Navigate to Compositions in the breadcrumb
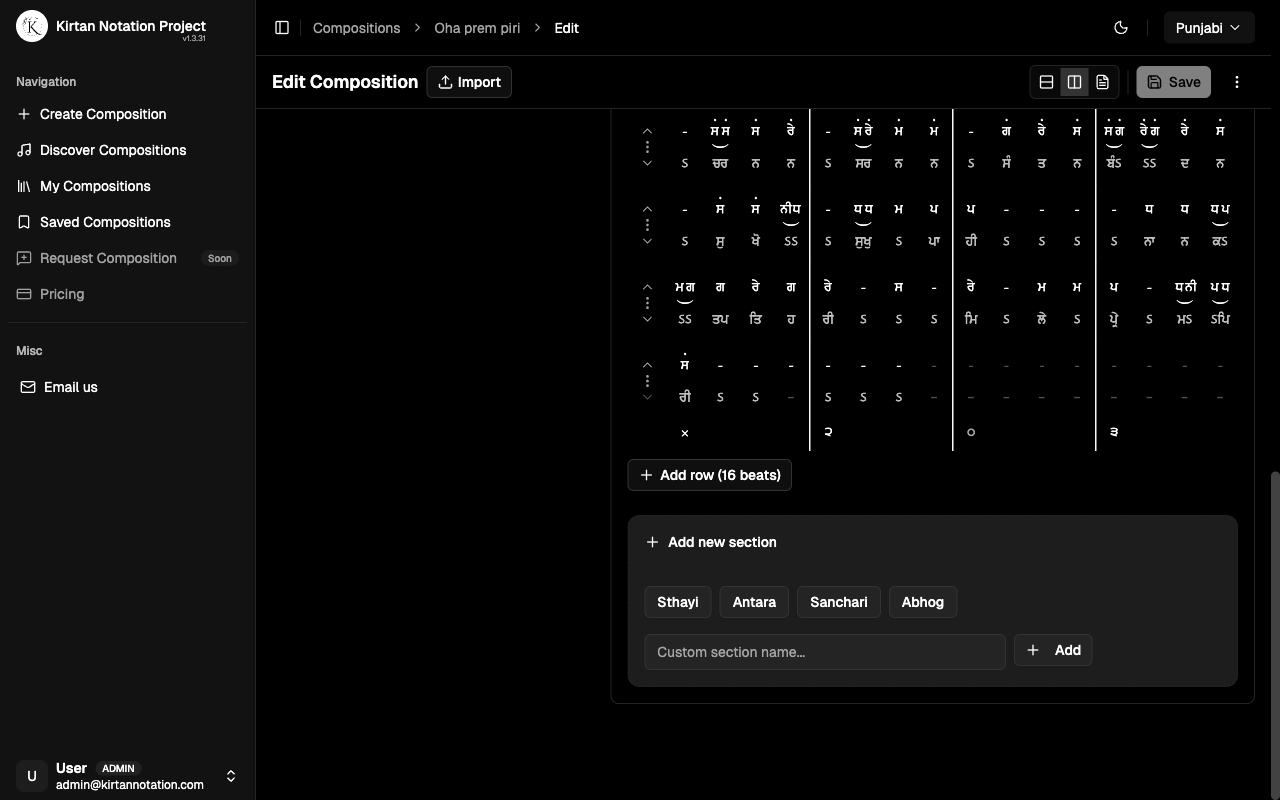Screen dimensions: 1280x800 [x=356, y=28]
